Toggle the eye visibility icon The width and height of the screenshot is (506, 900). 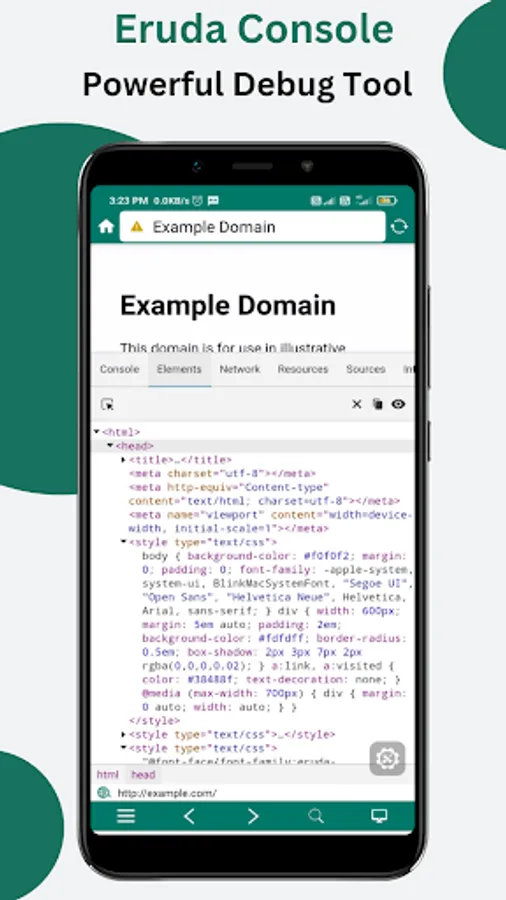coord(398,404)
